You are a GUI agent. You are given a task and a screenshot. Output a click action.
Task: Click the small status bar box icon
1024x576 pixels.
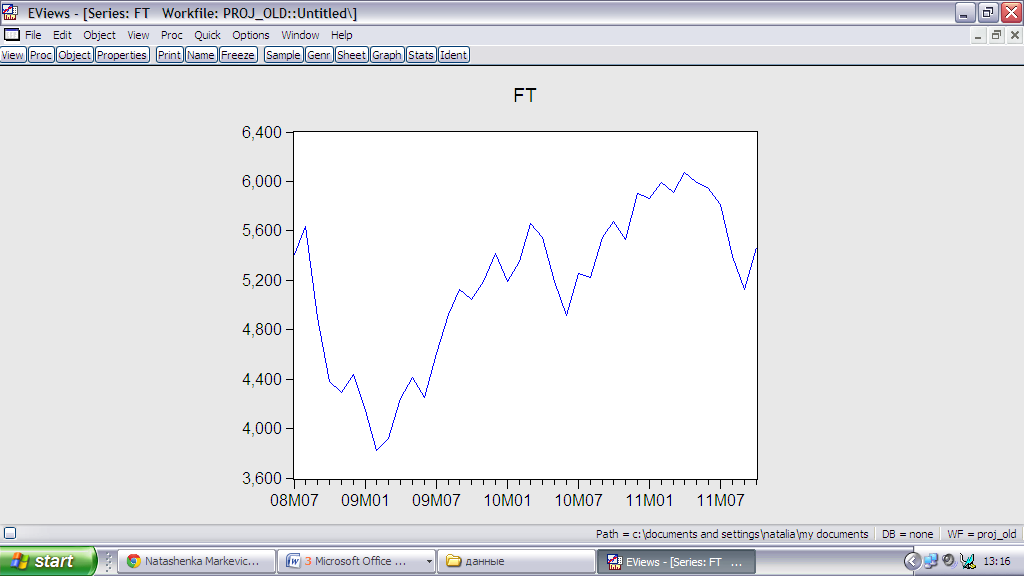(10, 534)
